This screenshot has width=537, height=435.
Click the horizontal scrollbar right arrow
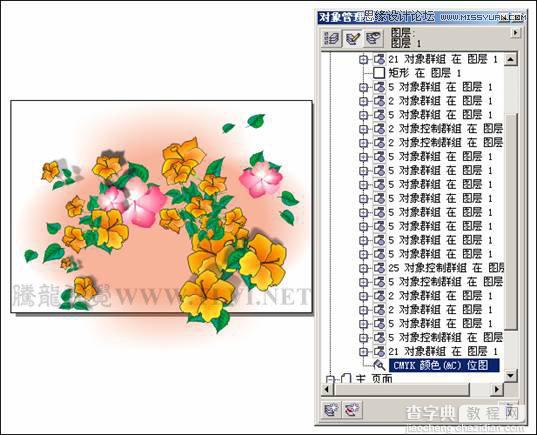497,389
